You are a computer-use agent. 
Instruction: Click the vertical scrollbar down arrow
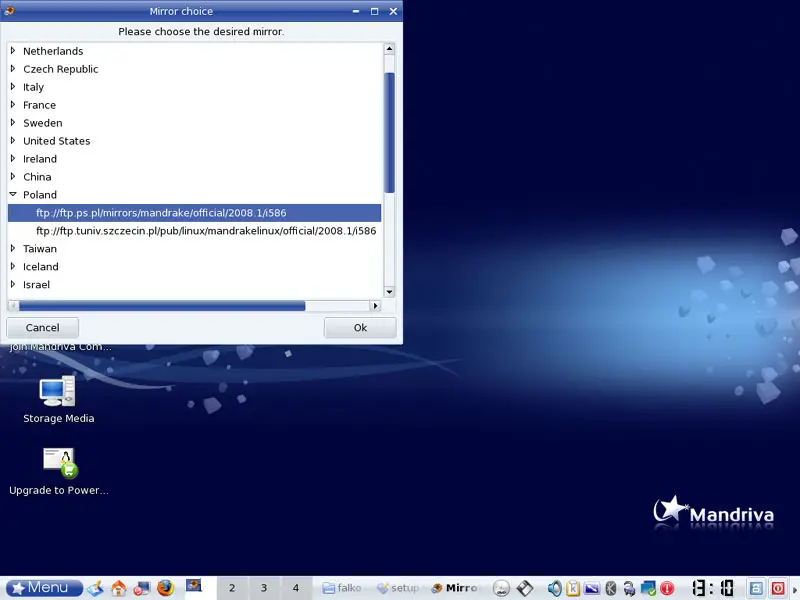[389, 292]
